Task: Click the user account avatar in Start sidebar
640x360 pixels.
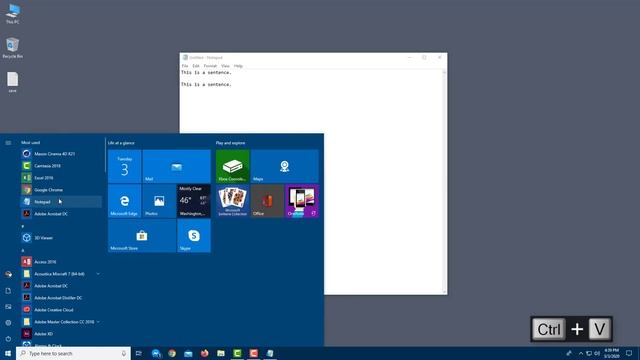Action: click(8, 274)
